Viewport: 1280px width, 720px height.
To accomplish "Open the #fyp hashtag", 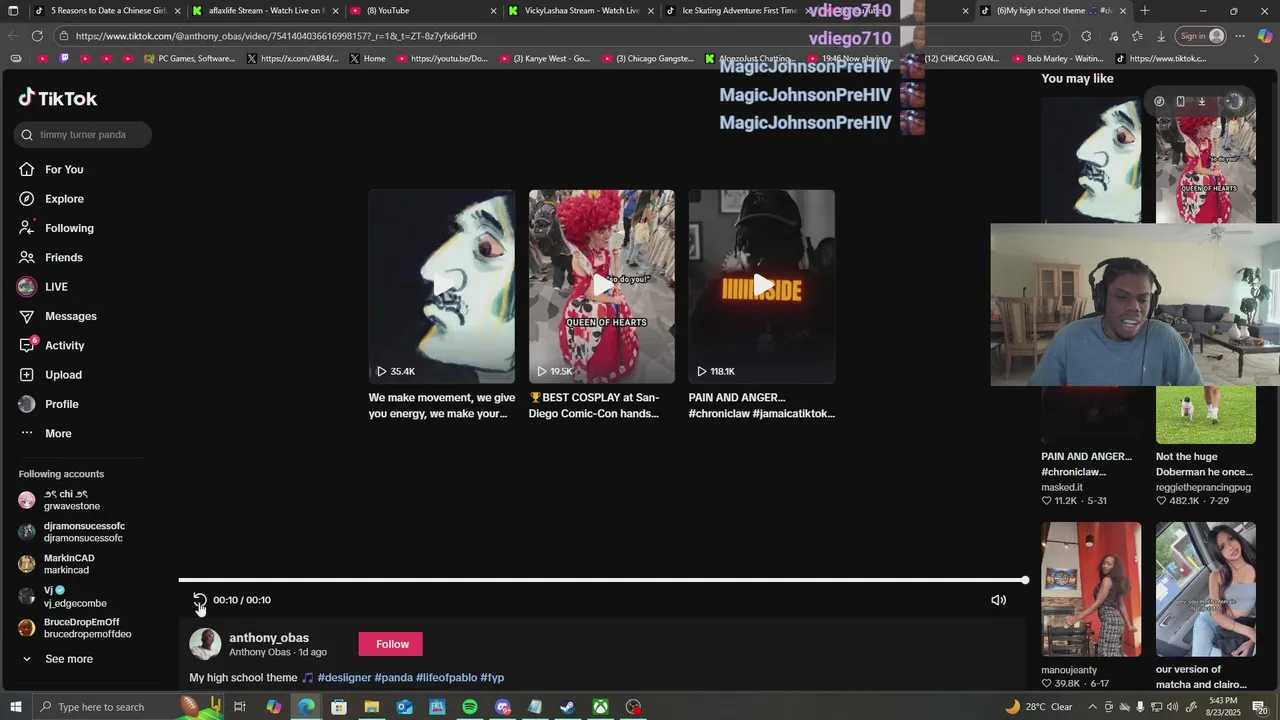I will [492, 678].
